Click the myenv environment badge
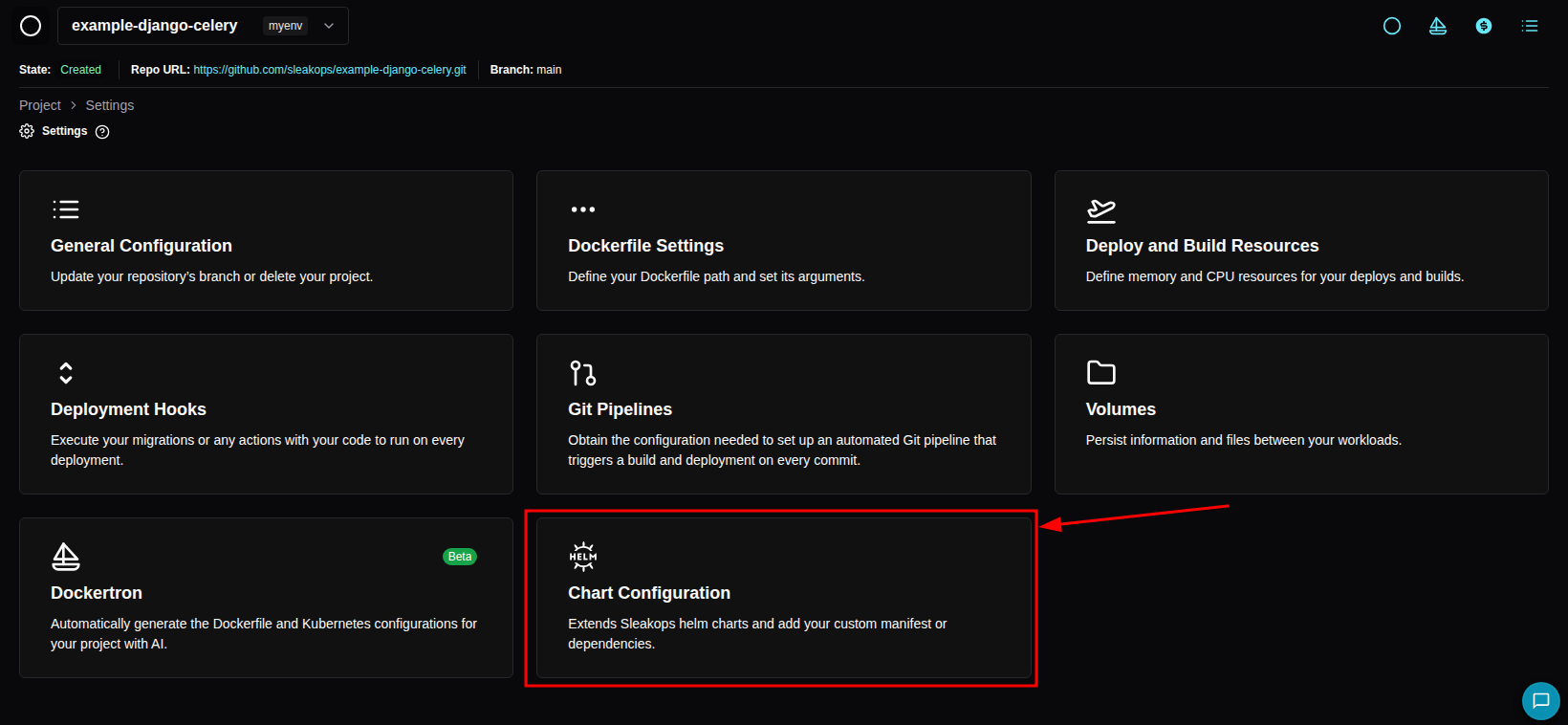The width and height of the screenshot is (1568, 725). (285, 26)
